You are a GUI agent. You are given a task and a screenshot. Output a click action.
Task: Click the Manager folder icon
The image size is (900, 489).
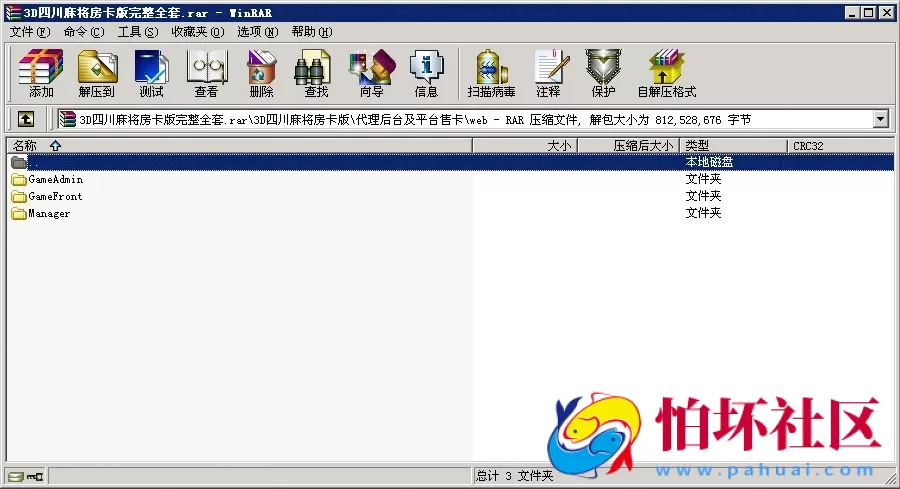19,214
